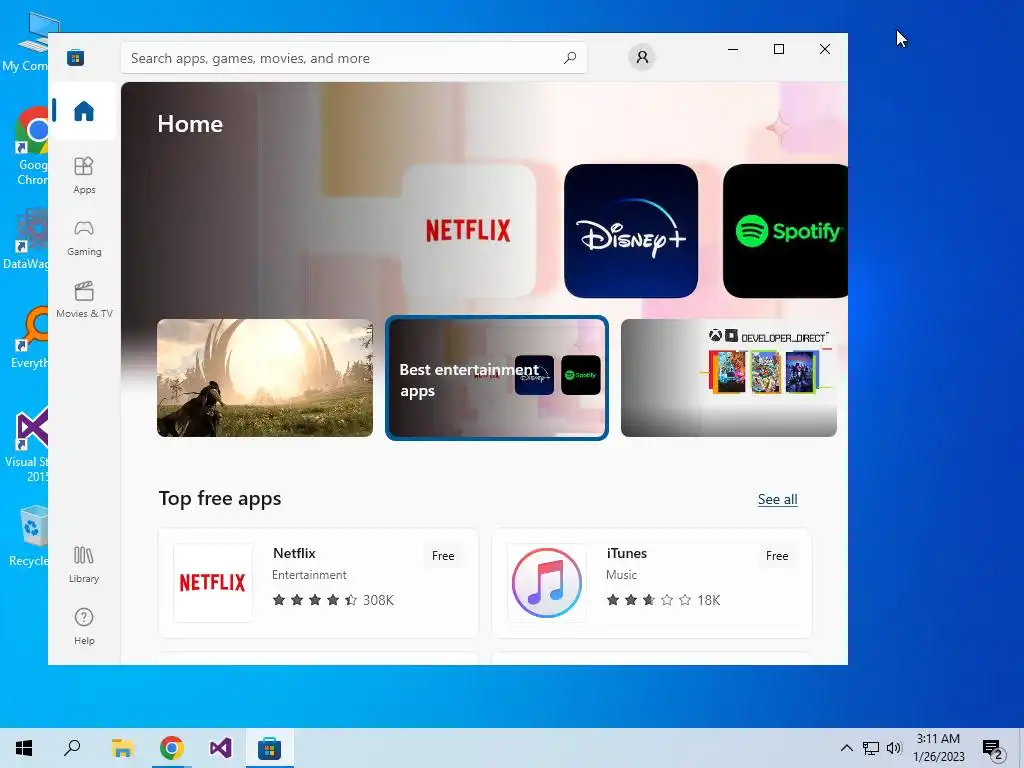This screenshot has height=768, width=1024.
Task: Click the See all link for Top free apps
Action: (x=777, y=500)
